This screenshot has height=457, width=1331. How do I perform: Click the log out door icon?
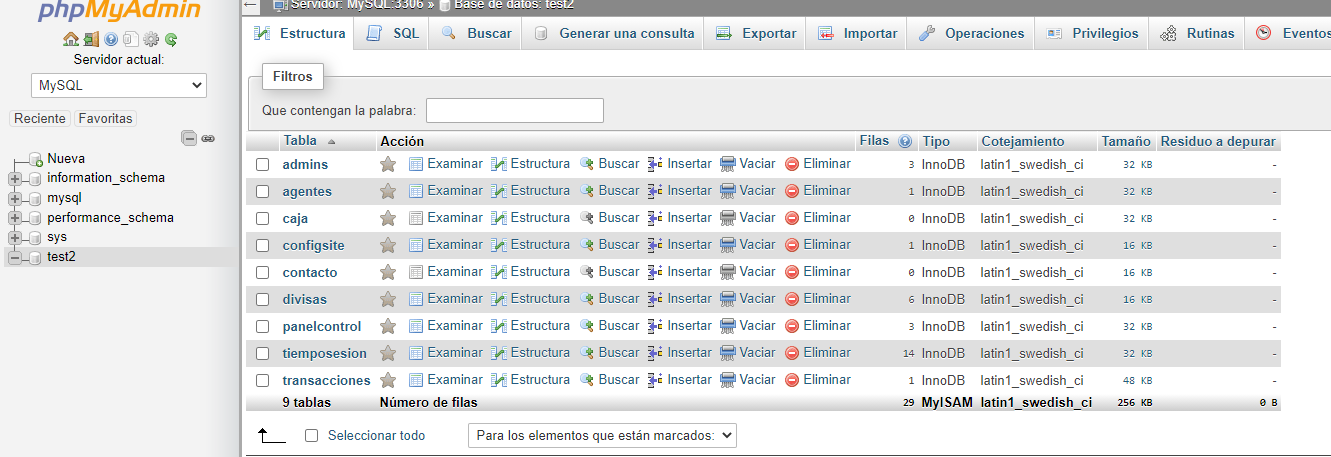91,40
